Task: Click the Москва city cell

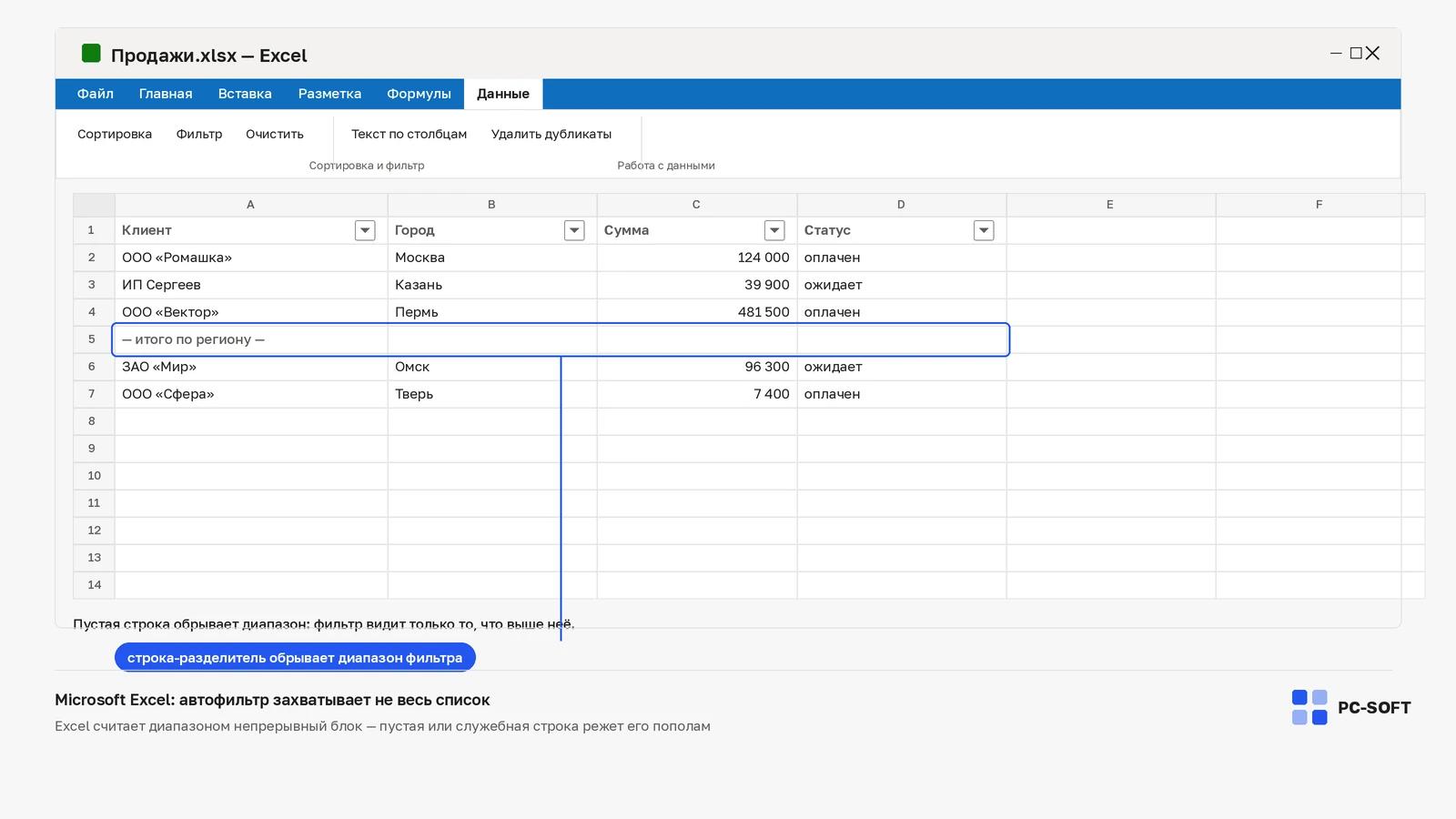Action: tap(492, 258)
